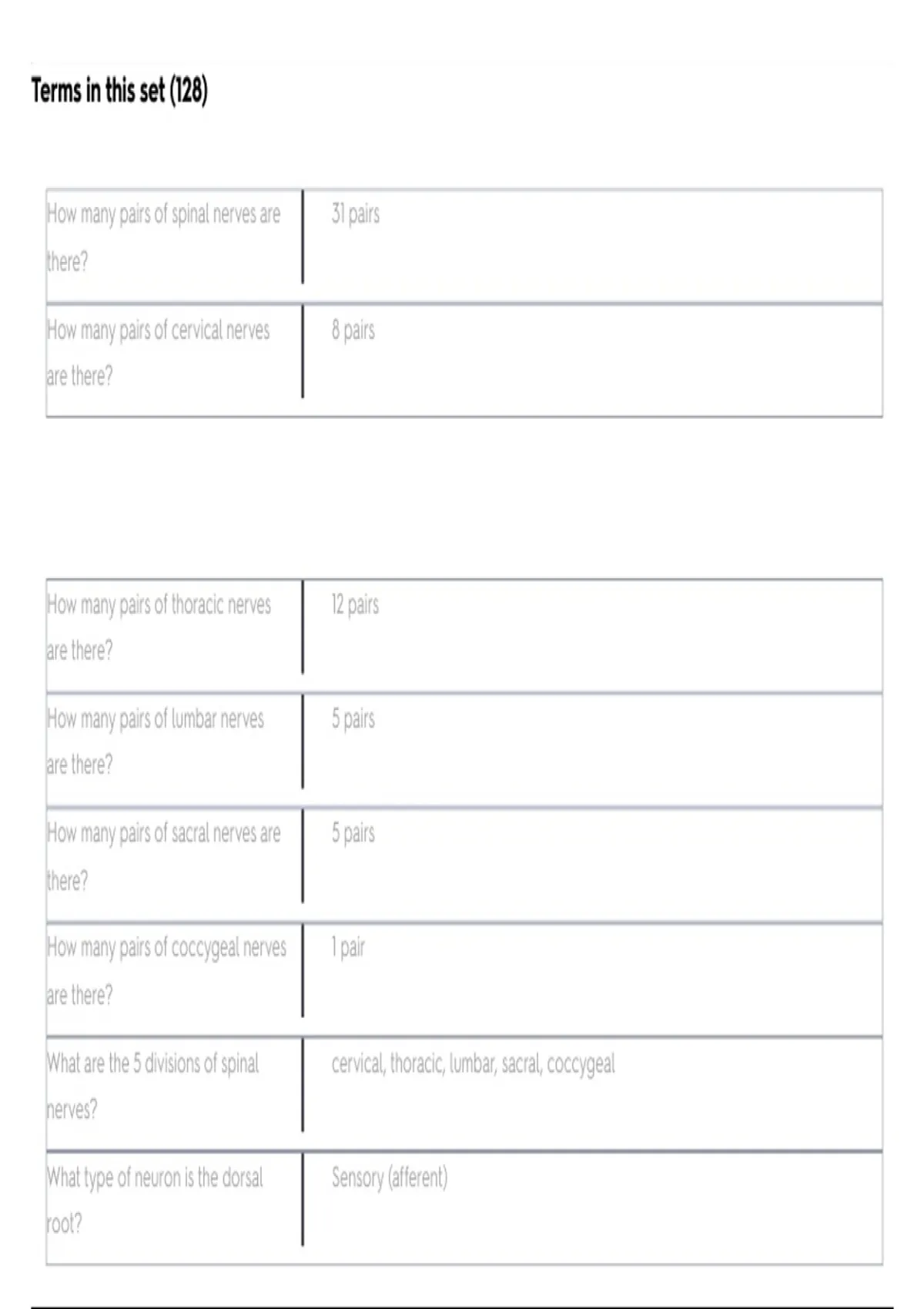Click the "cervical, thoracic, lumbar, sacral, coccygeal" answer
The width and height of the screenshot is (924, 1309).
473,1064
